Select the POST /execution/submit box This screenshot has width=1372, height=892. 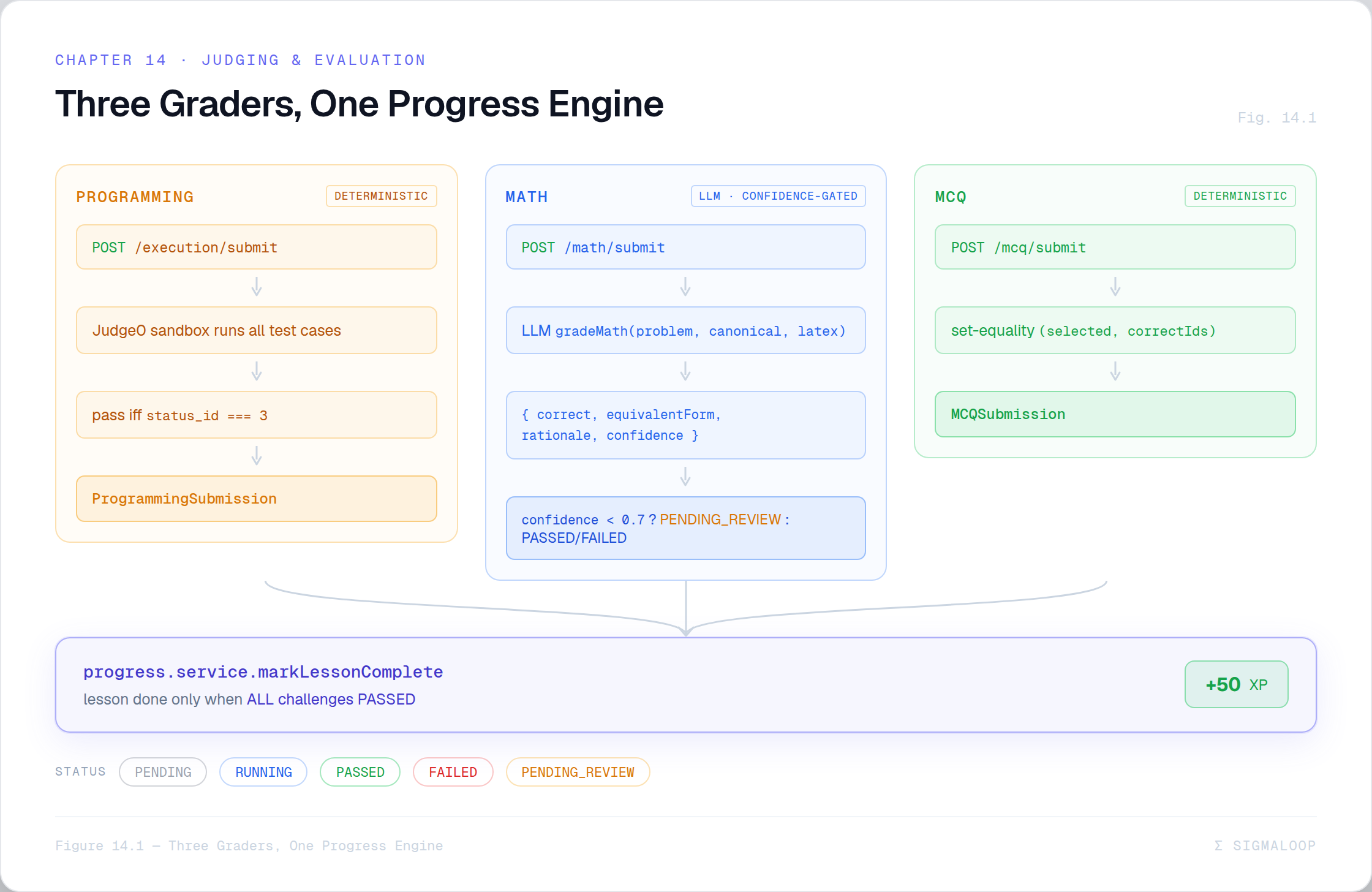[x=257, y=247]
